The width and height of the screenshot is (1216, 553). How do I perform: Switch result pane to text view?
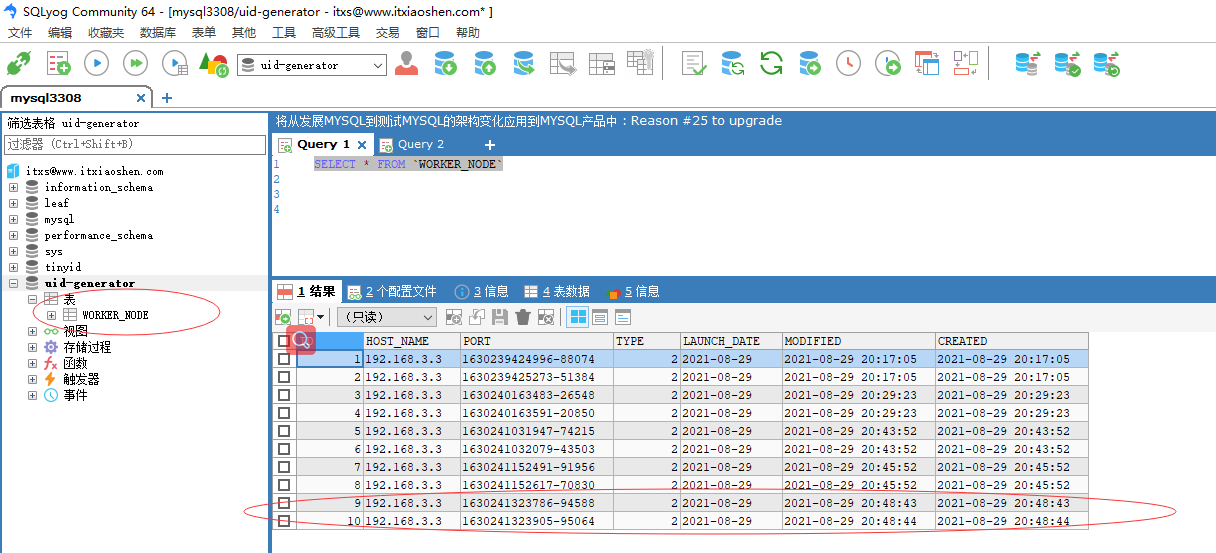[622, 317]
